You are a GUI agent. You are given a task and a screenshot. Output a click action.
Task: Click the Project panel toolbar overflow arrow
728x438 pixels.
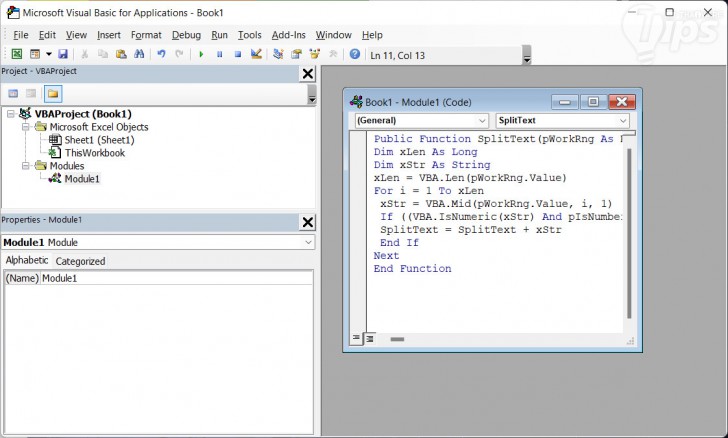click(312, 94)
